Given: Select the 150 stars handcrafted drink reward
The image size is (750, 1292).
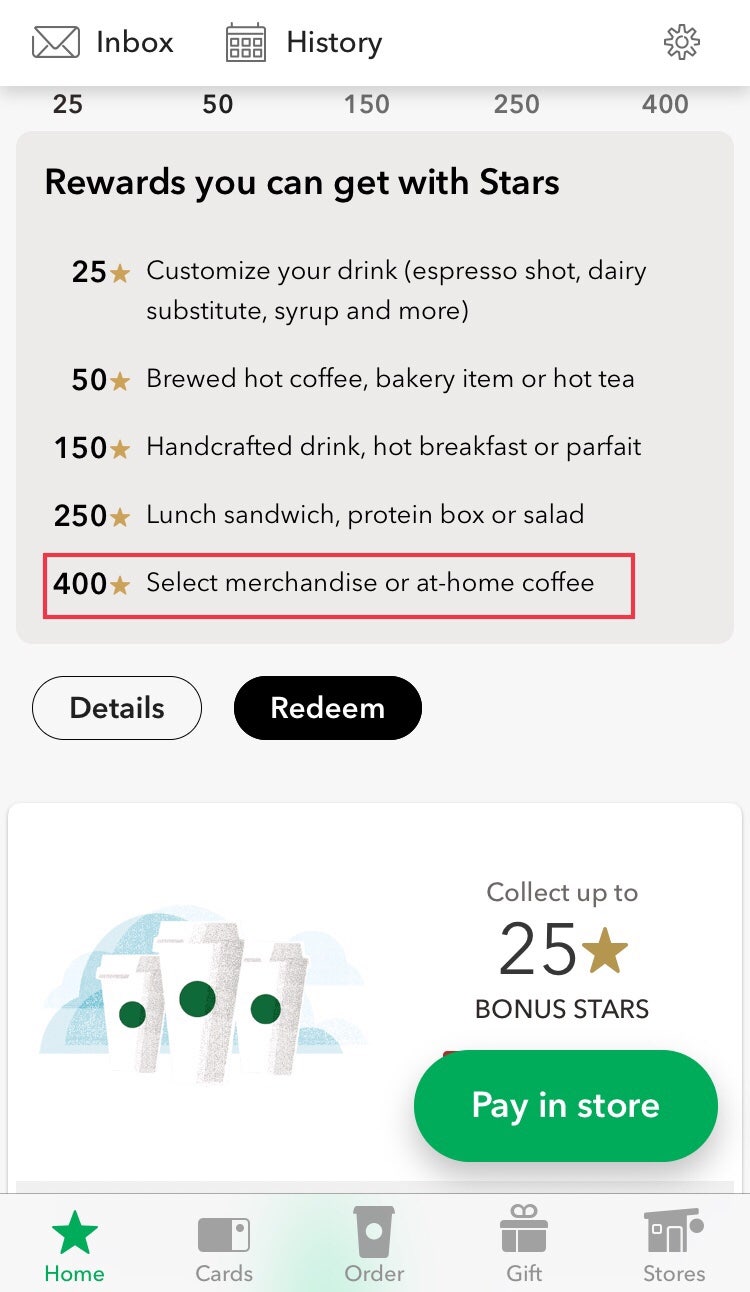Looking at the screenshot, I should 348,447.
